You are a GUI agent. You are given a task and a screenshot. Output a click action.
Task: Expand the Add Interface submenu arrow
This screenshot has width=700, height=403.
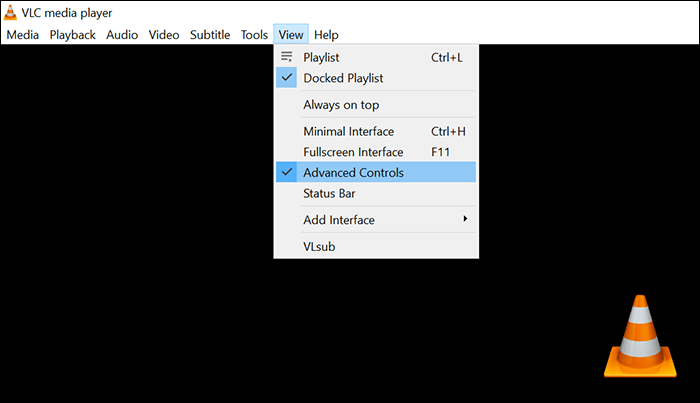pos(465,219)
